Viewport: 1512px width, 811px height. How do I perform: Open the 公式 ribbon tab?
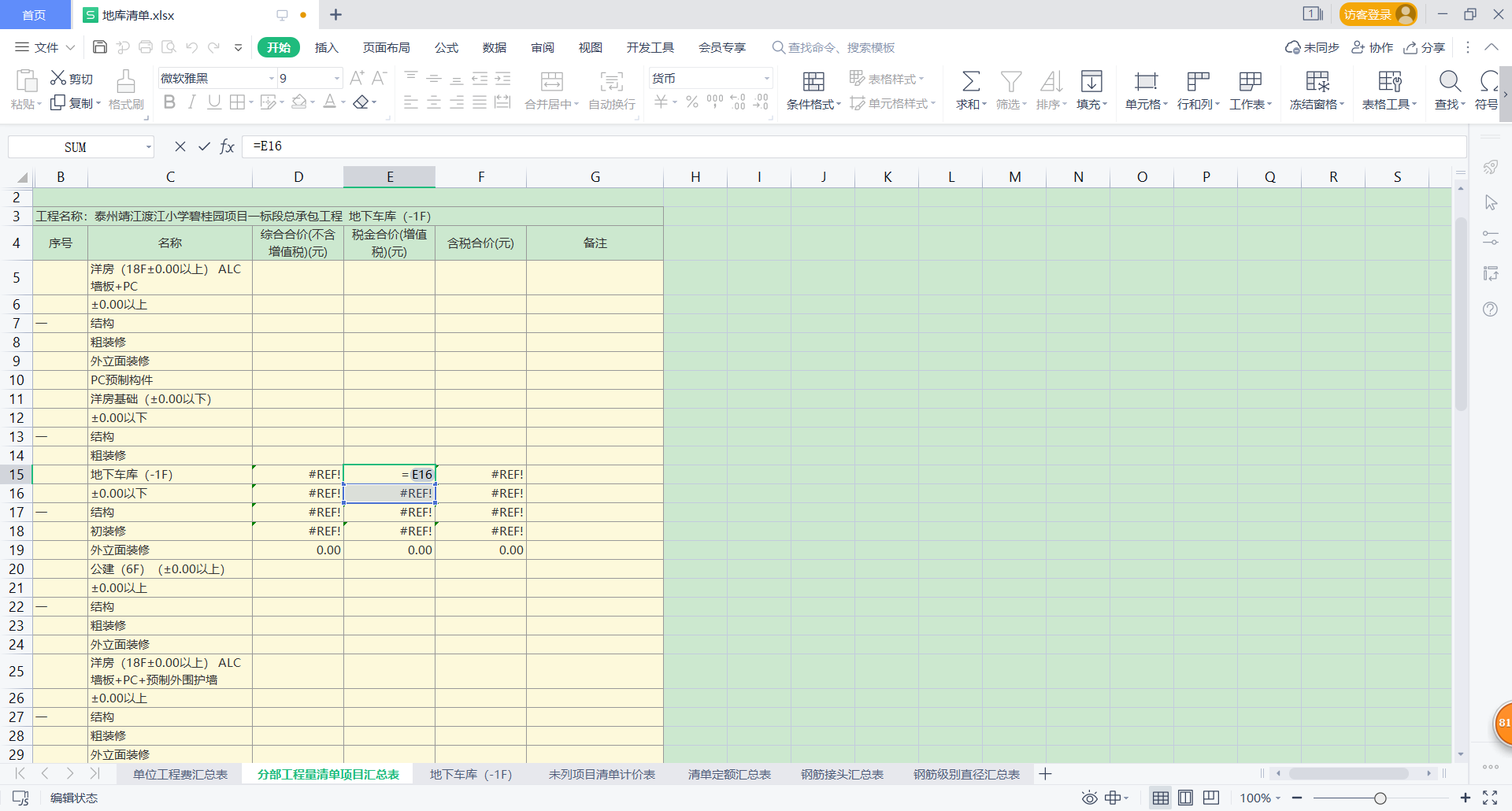click(447, 47)
